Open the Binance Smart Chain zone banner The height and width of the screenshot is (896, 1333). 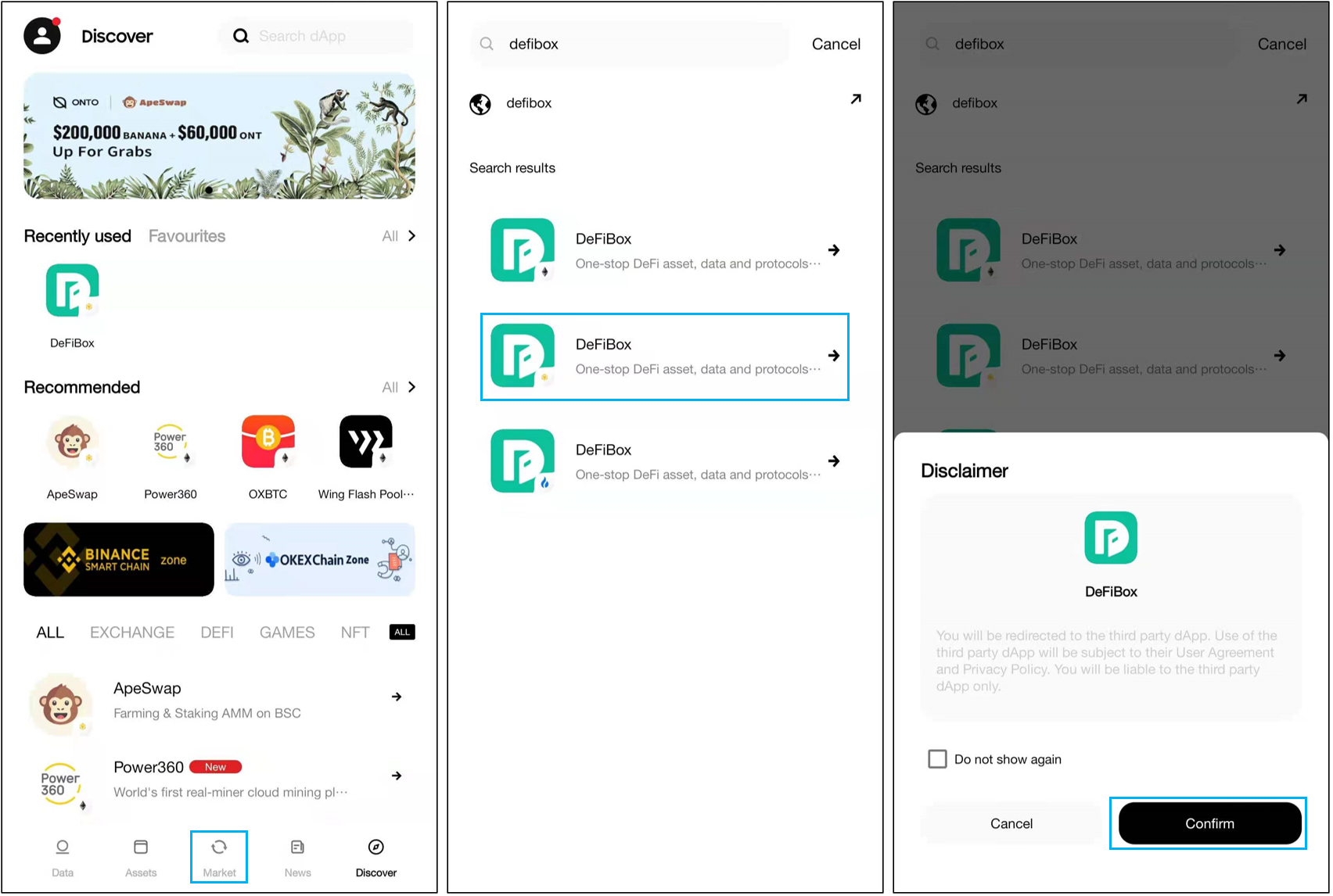click(119, 560)
